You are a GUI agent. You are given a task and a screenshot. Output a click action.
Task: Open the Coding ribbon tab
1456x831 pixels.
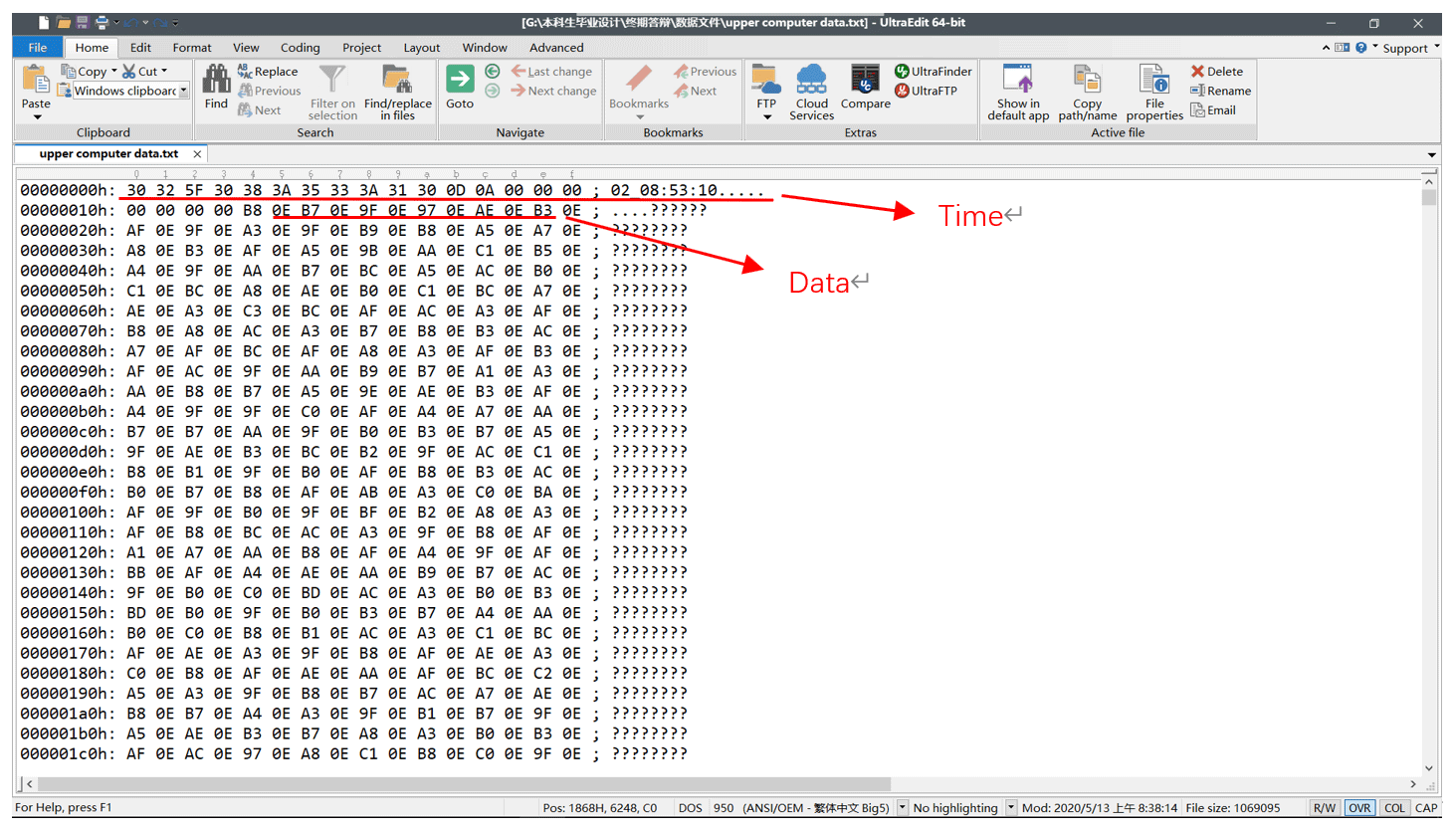[300, 48]
